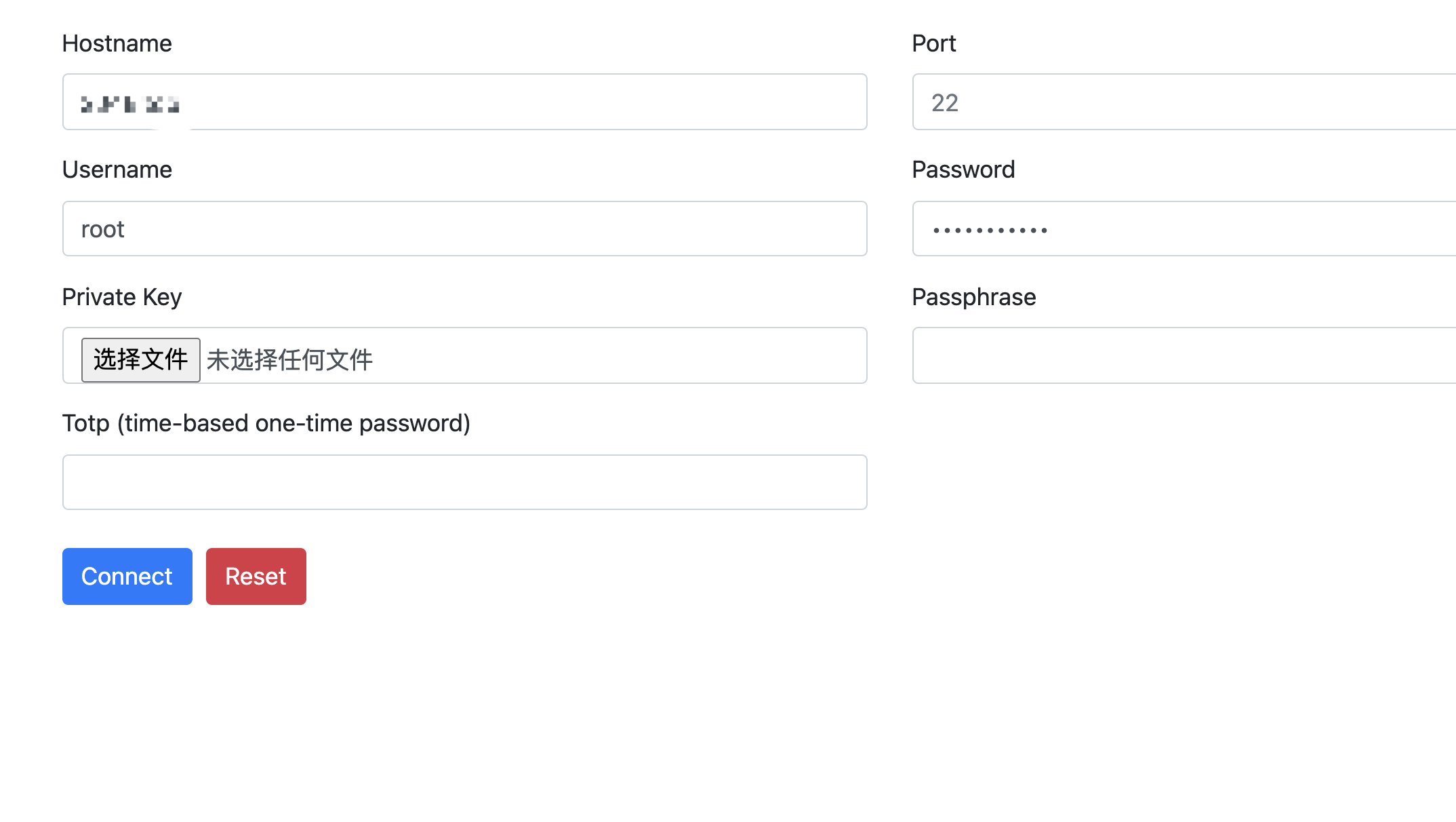Click the Passphrase label
1456x822 pixels.
pyautogui.click(x=973, y=297)
